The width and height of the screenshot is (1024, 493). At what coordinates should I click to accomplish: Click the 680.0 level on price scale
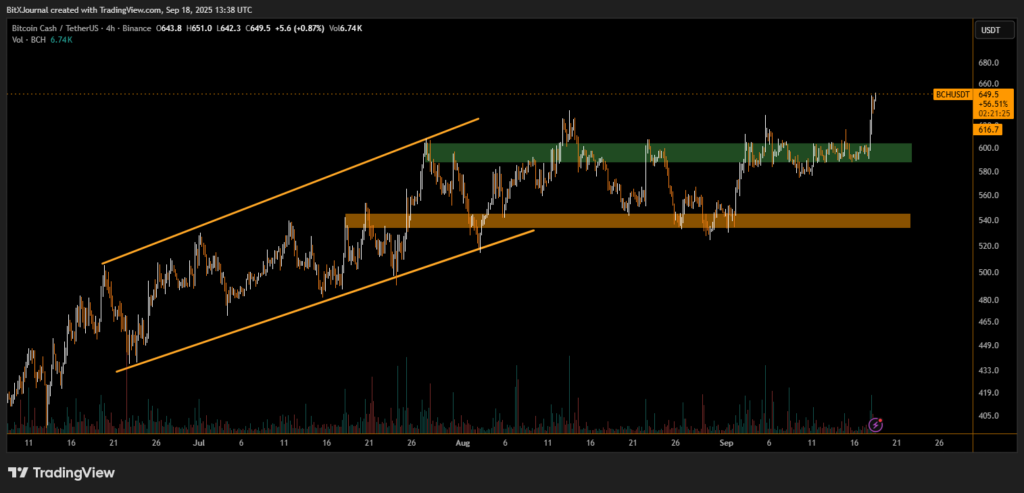[988, 60]
